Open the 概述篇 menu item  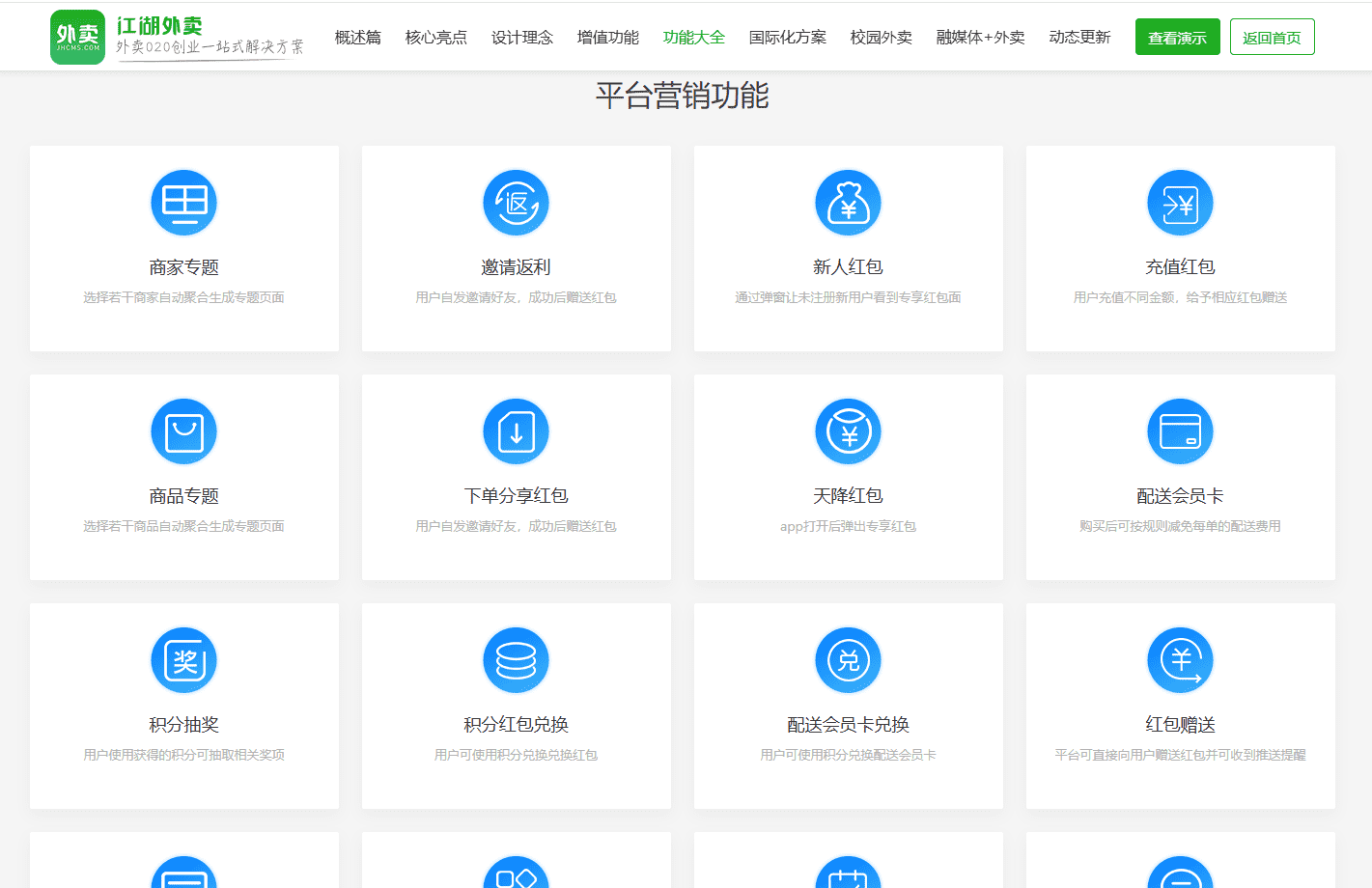pyautogui.click(x=357, y=38)
